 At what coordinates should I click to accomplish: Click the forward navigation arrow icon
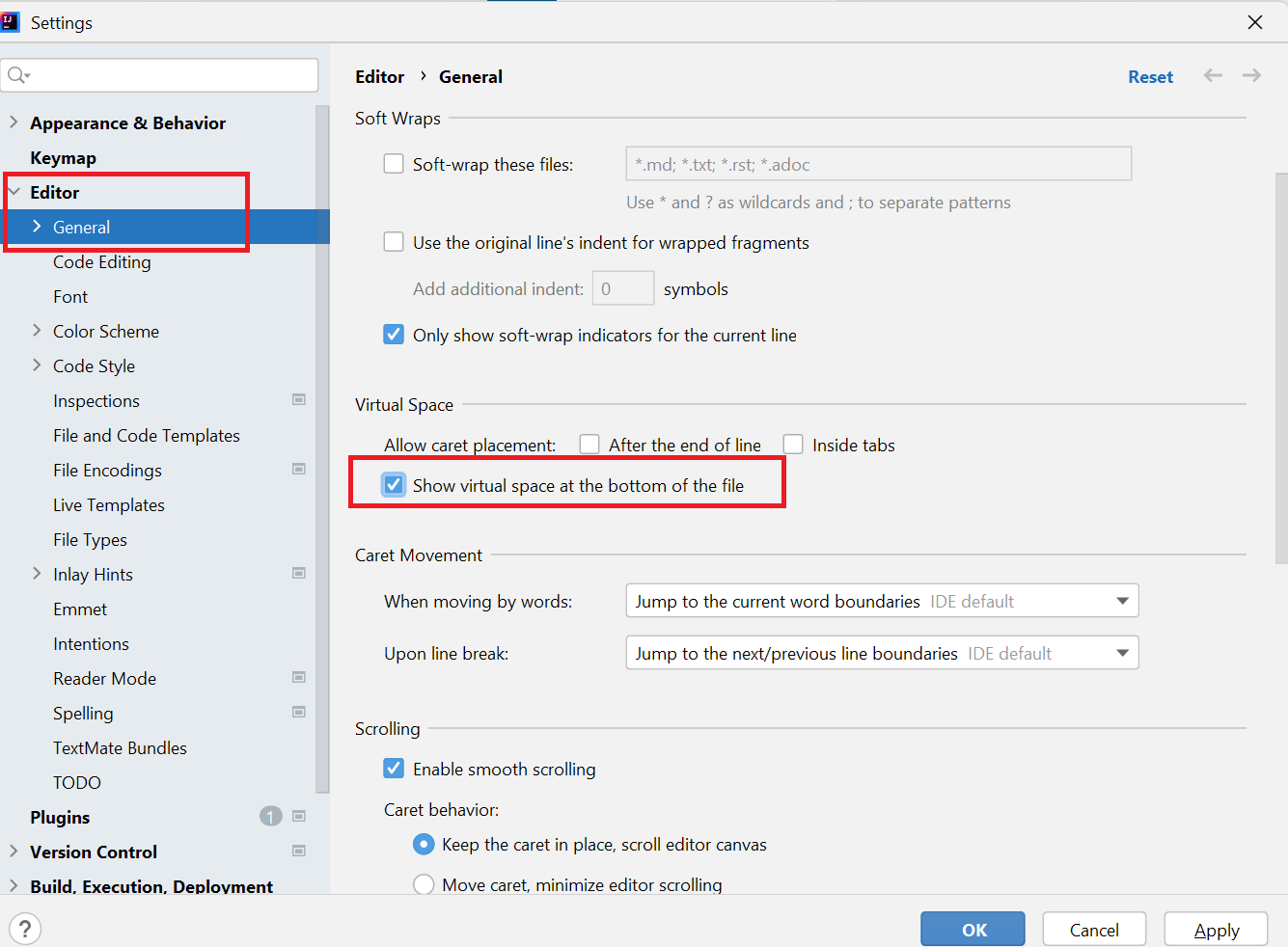click(x=1251, y=76)
